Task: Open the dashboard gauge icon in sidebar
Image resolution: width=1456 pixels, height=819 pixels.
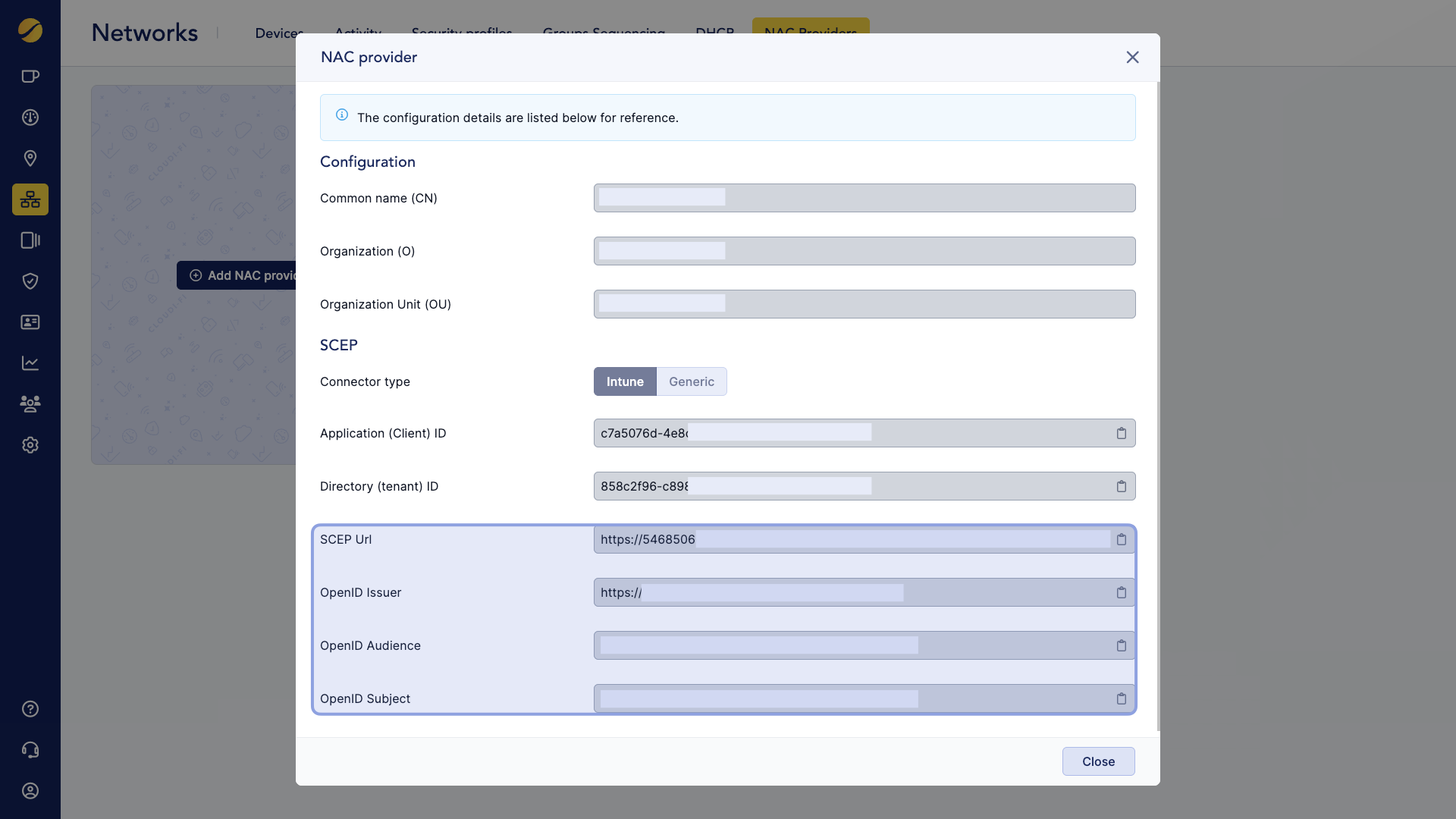Action: coord(30,118)
